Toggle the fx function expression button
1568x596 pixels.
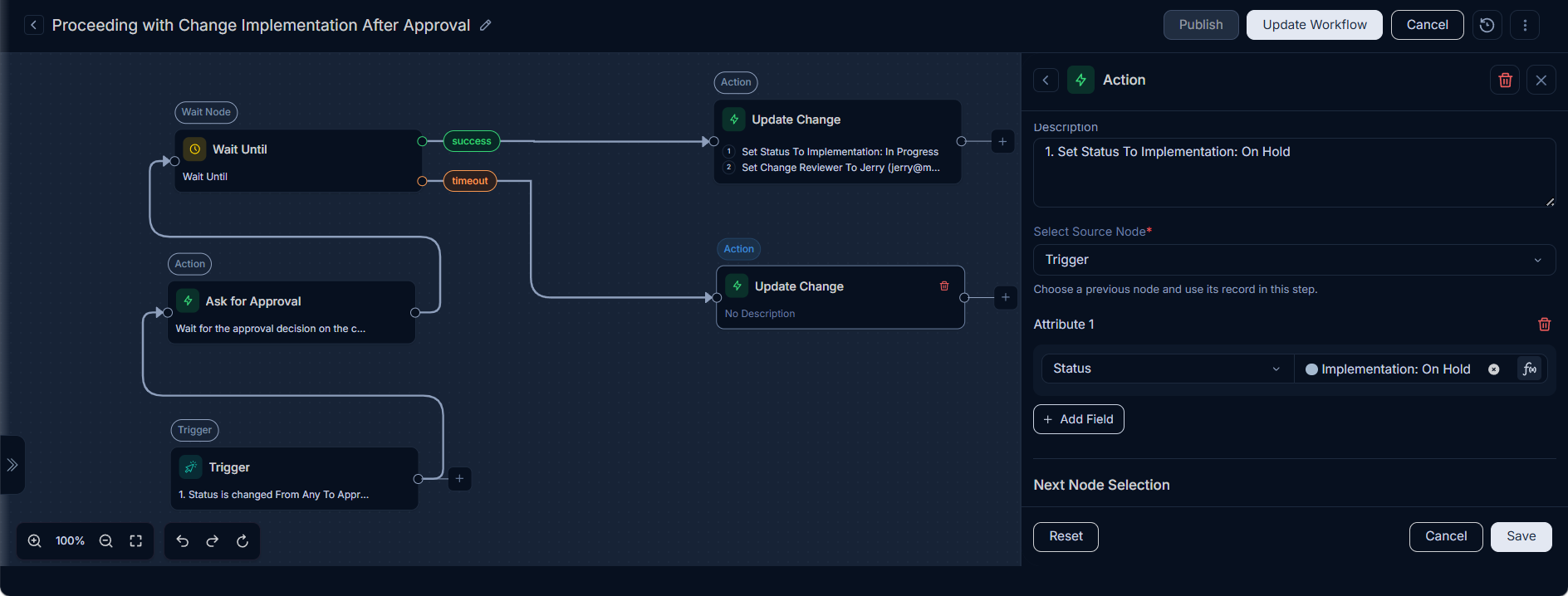[1530, 369]
